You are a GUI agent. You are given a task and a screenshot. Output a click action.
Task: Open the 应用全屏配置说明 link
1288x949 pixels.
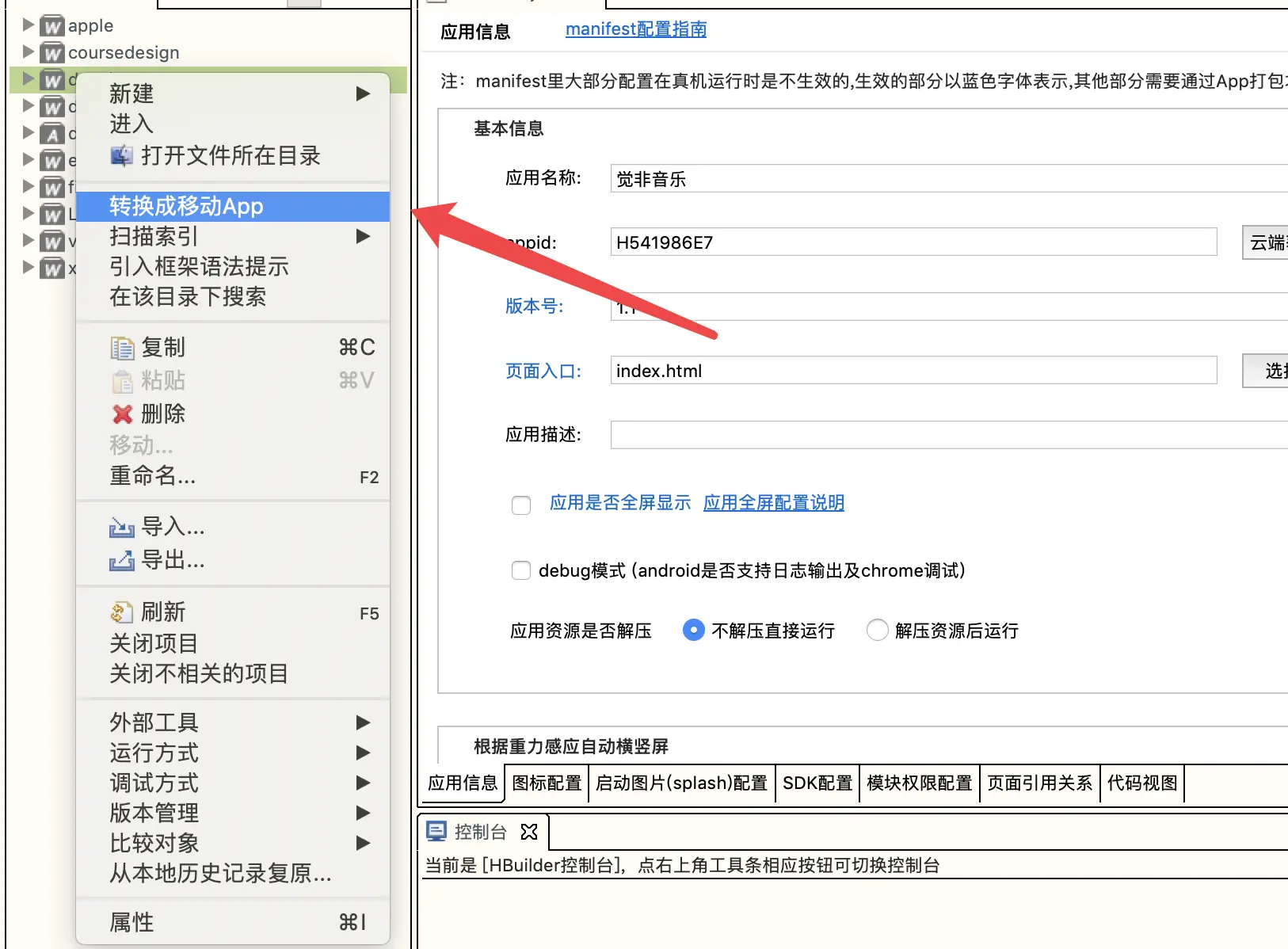click(773, 502)
